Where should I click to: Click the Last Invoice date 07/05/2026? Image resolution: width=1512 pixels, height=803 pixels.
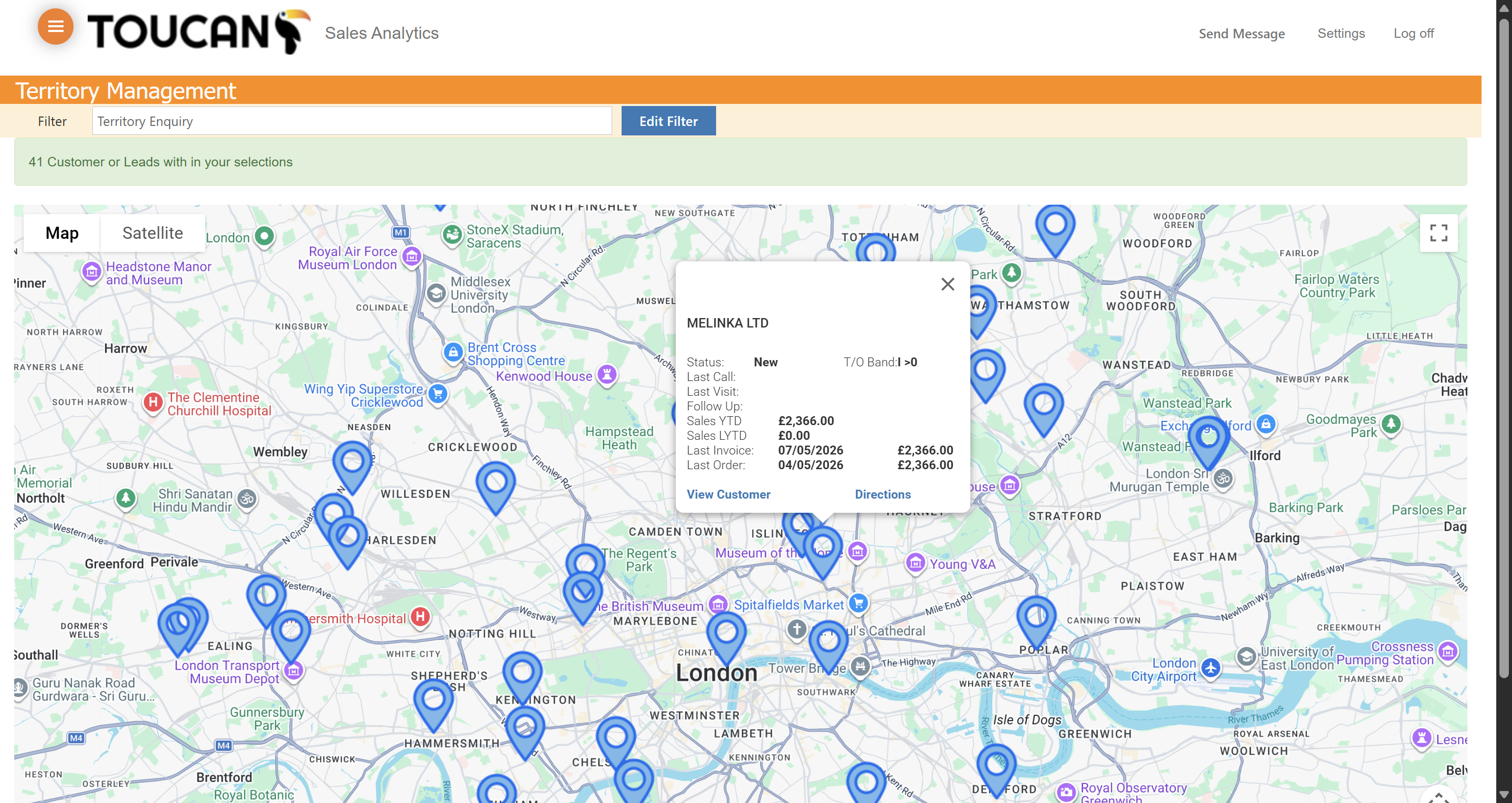click(x=811, y=450)
